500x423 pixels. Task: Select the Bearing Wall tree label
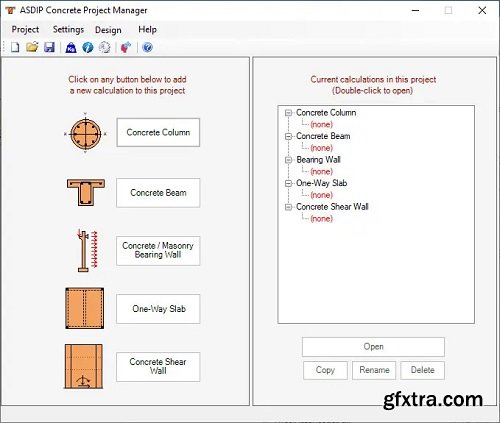[318, 160]
